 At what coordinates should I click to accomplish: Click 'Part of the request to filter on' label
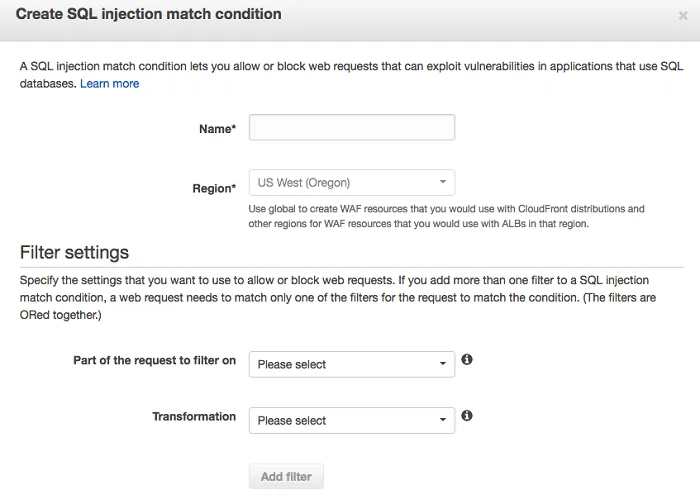pos(155,360)
